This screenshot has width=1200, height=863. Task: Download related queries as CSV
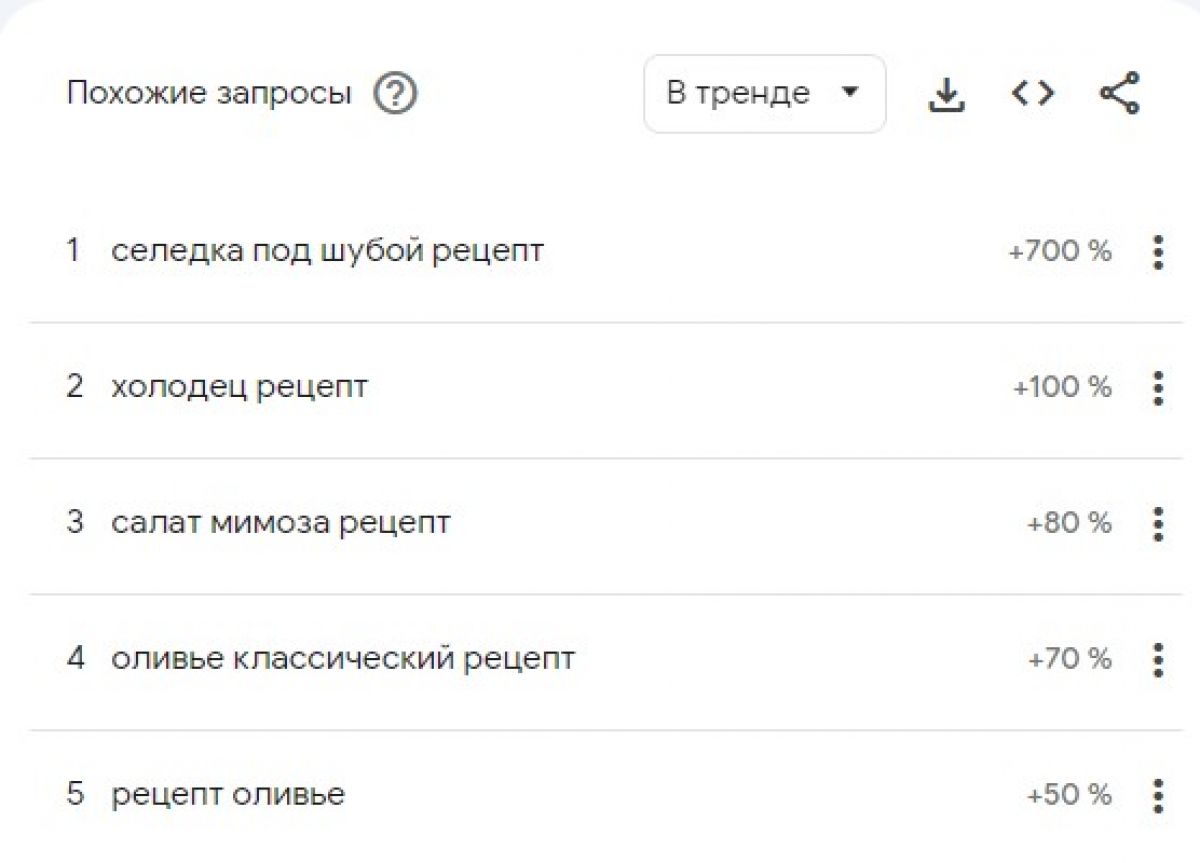[x=946, y=95]
